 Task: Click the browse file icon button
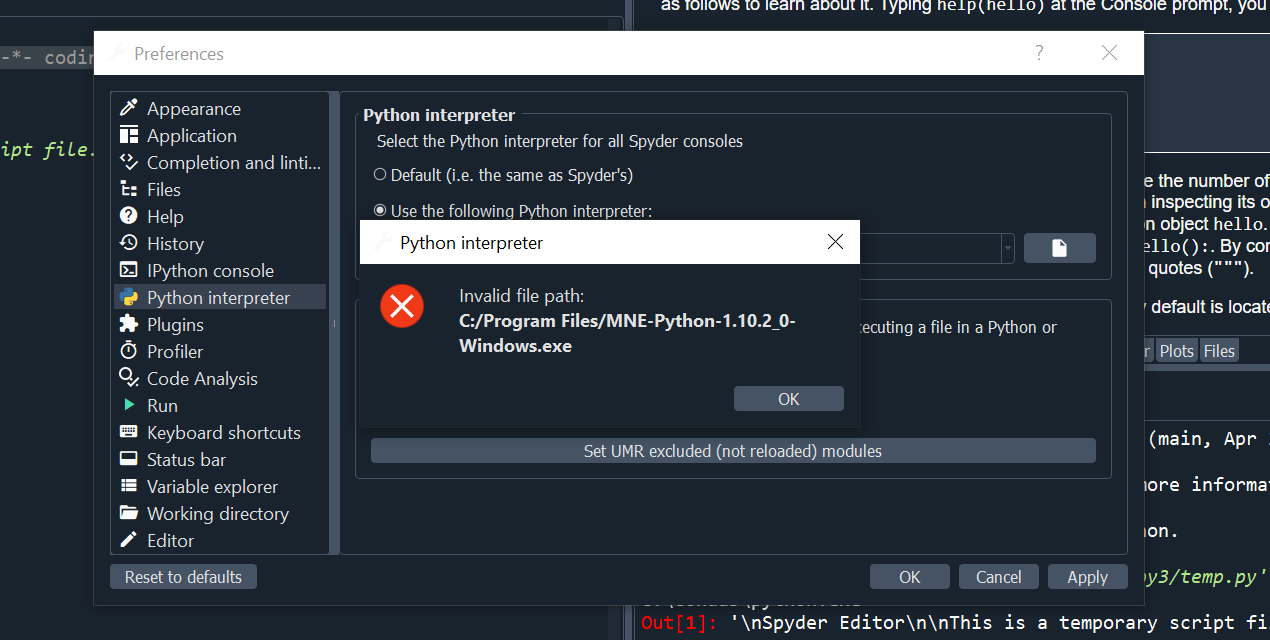[x=1059, y=248]
